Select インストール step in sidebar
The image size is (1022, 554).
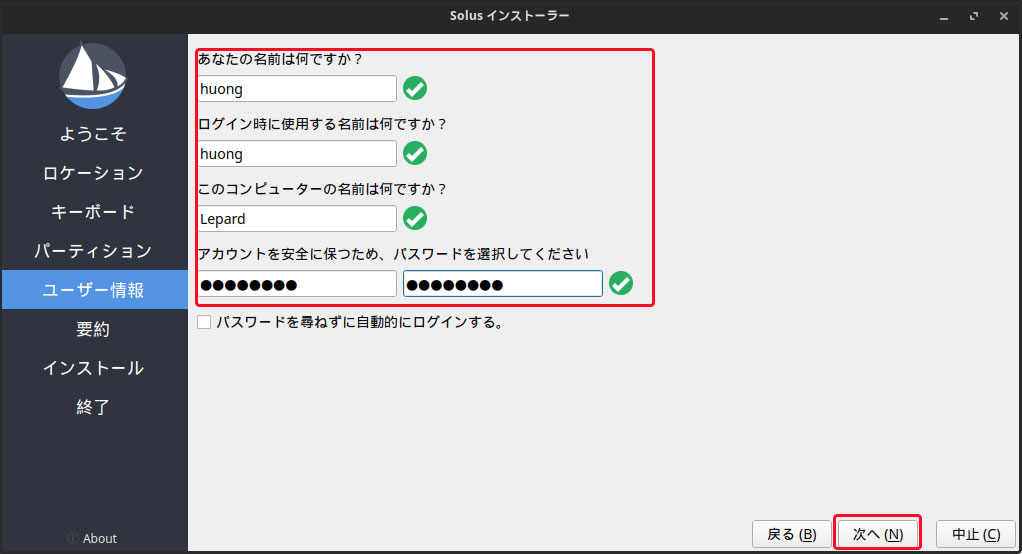tap(93, 368)
